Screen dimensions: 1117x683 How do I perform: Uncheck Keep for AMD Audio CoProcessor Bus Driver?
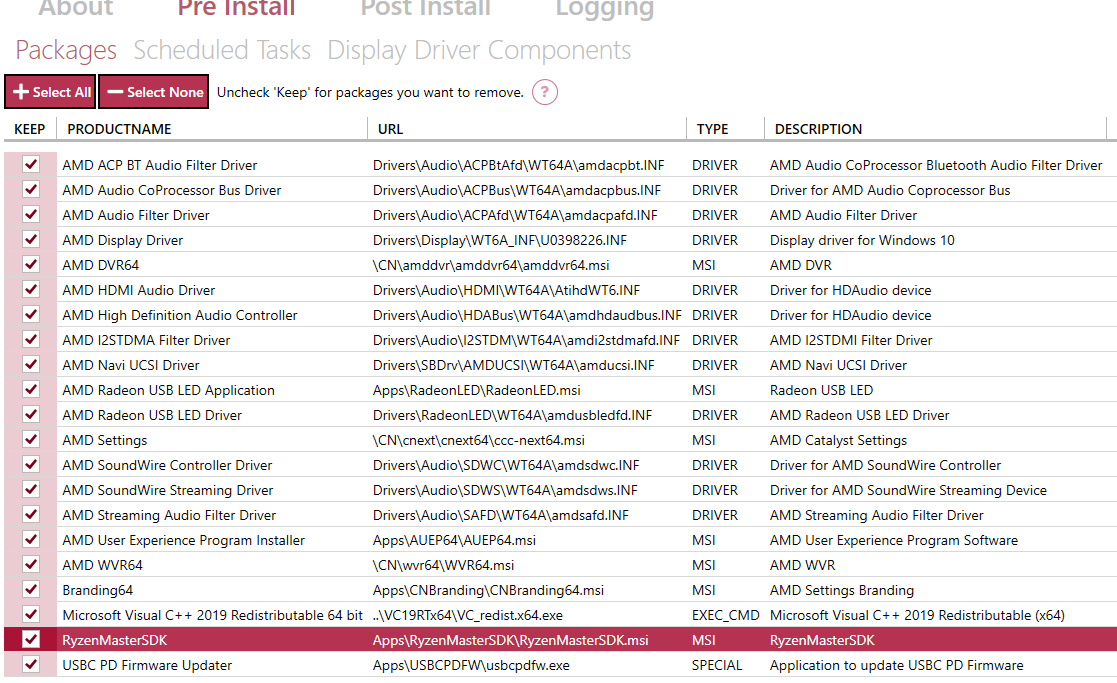(x=31, y=189)
